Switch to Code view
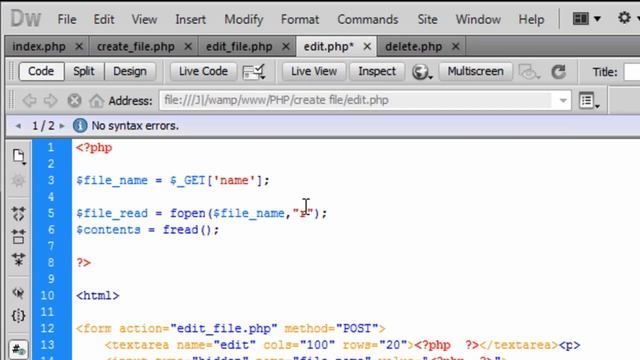 pos(41,71)
